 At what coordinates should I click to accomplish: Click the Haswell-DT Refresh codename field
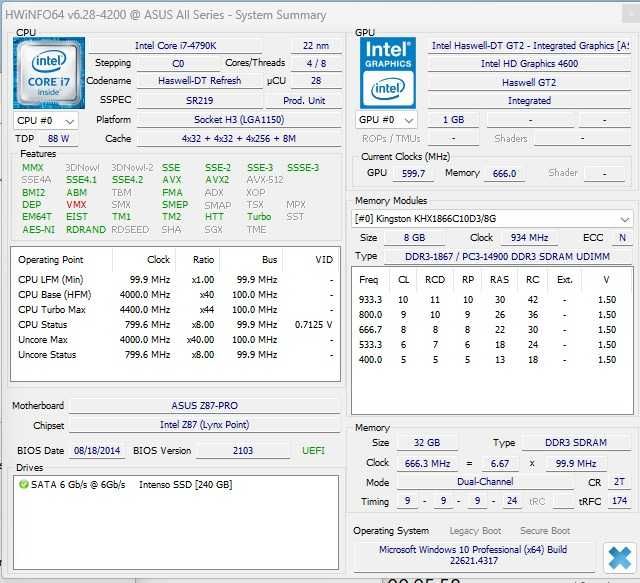[200, 81]
